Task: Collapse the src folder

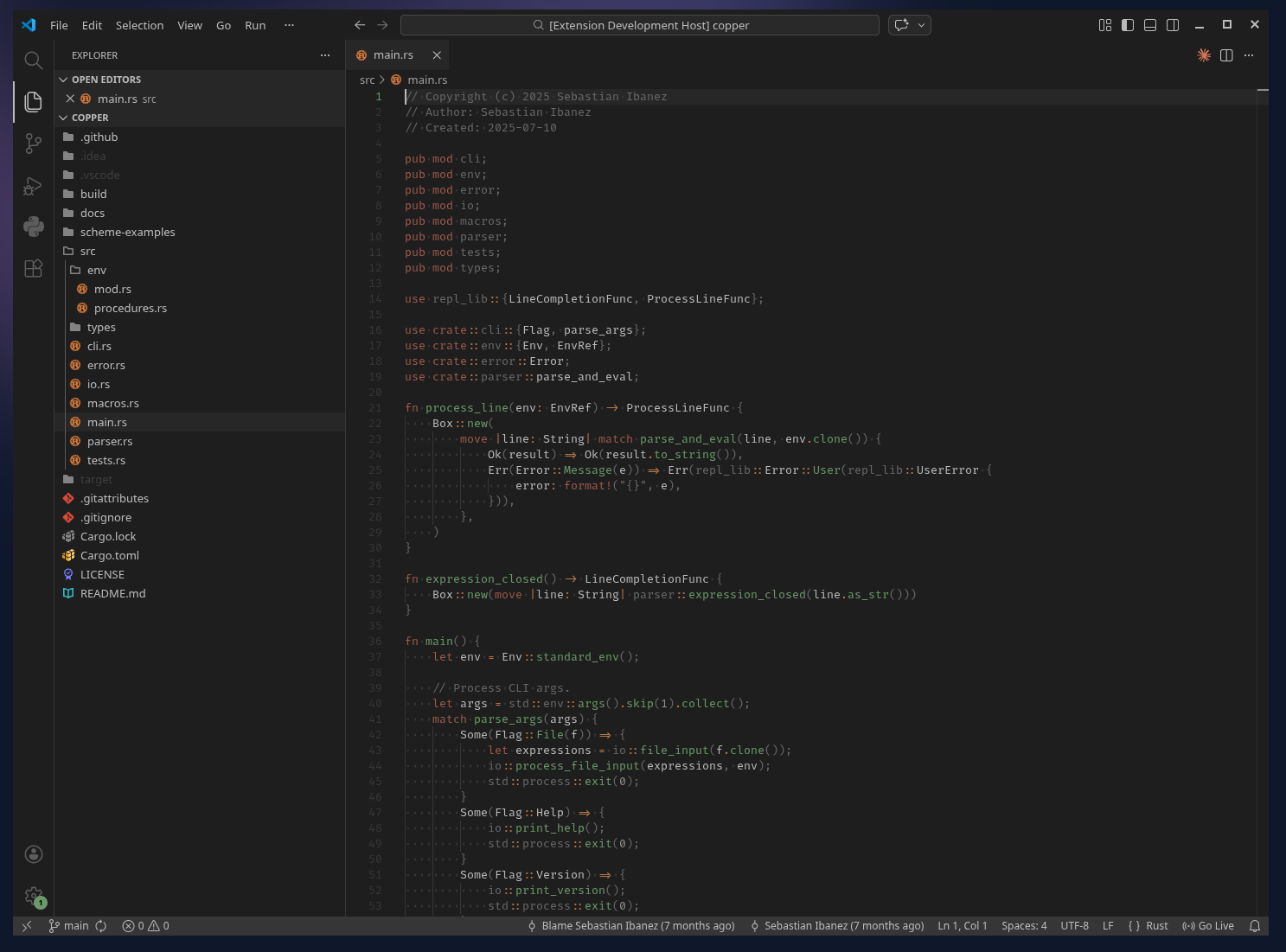Action: coord(88,251)
